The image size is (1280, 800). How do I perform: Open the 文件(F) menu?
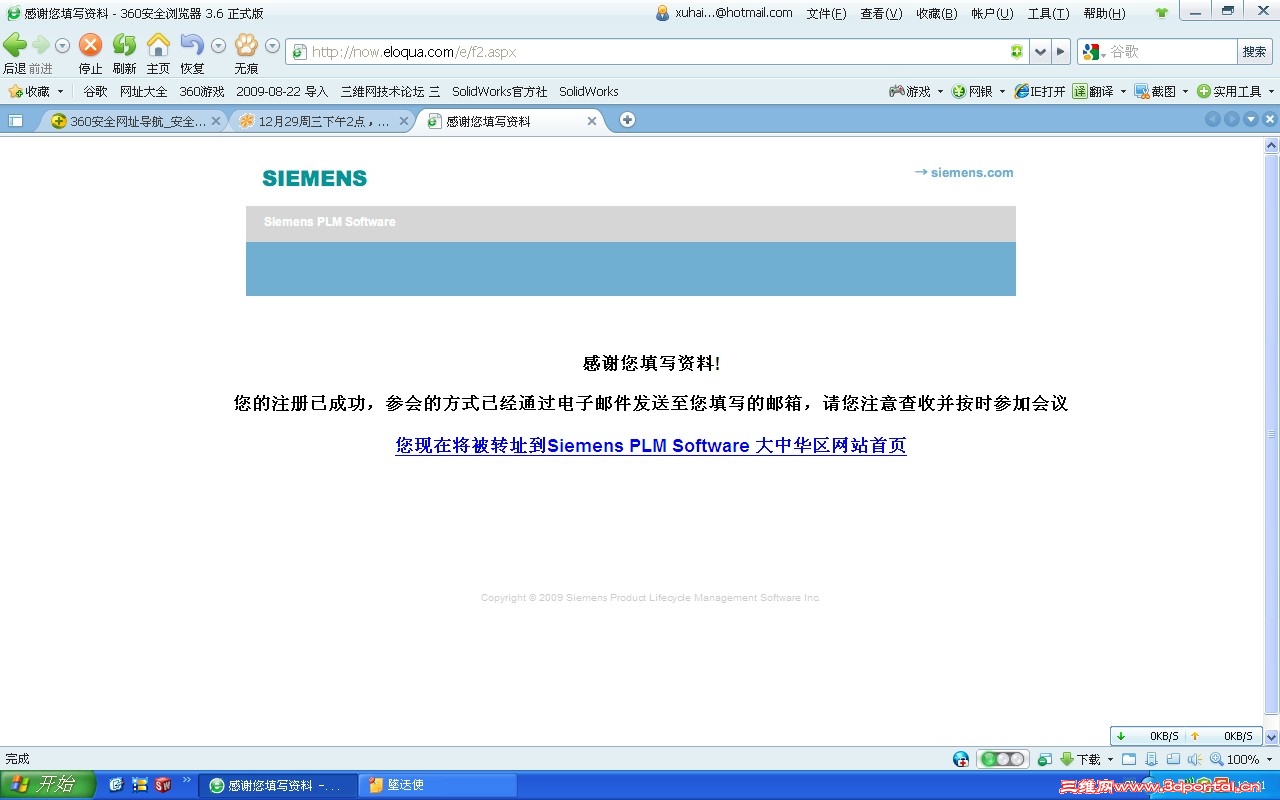[826, 14]
